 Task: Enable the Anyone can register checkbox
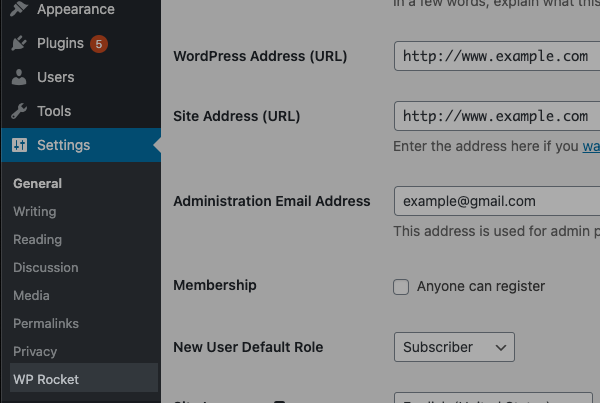point(401,287)
